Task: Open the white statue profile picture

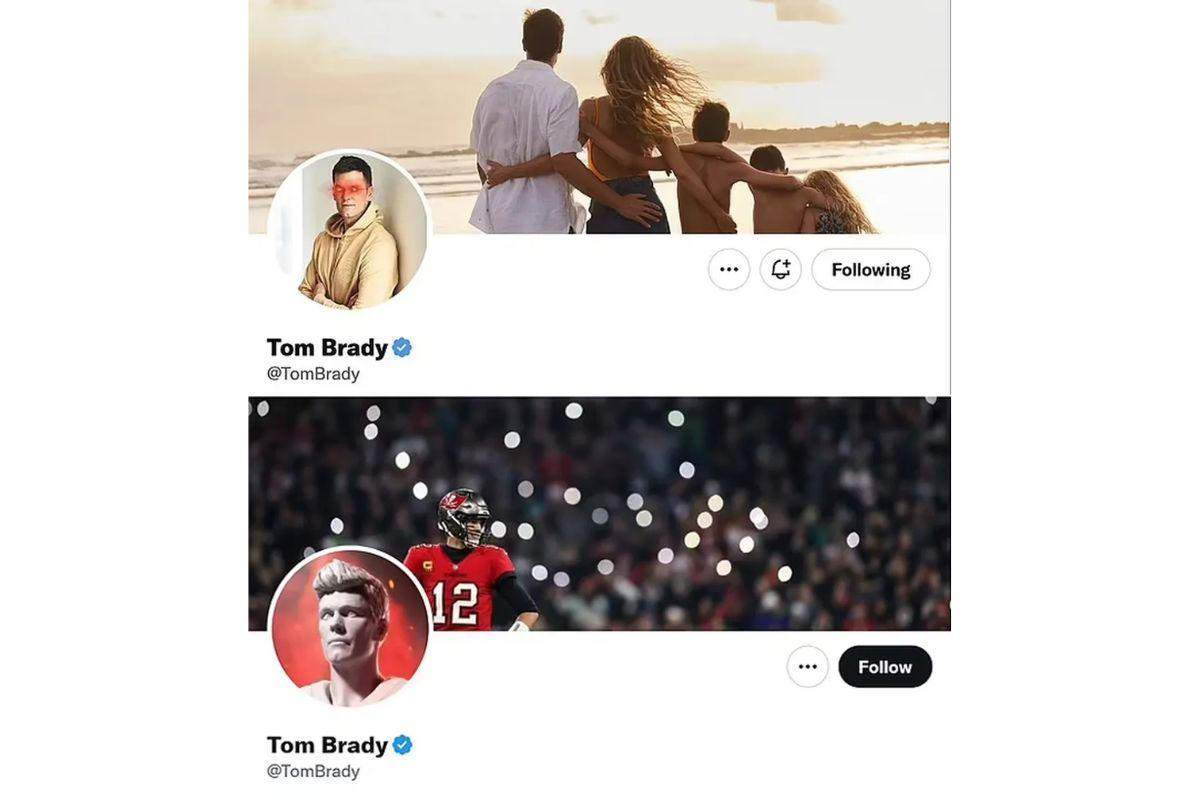Action: [350, 627]
